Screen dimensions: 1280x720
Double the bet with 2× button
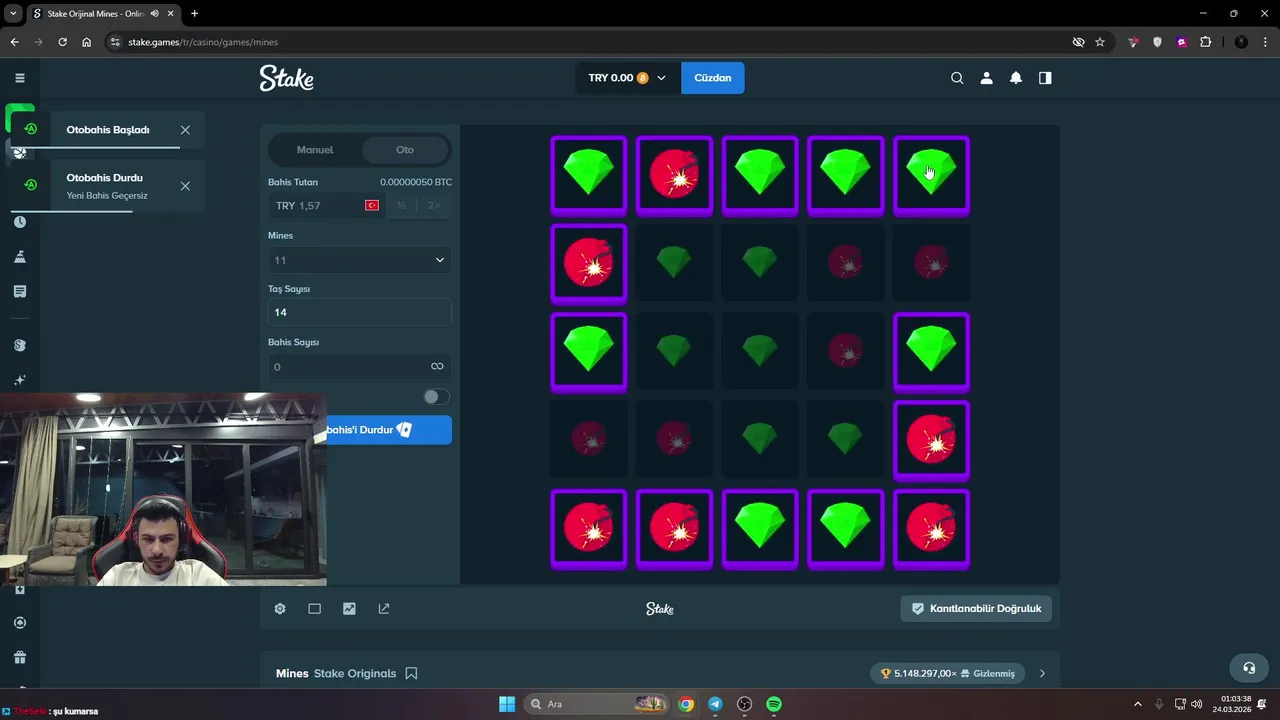point(434,205)
